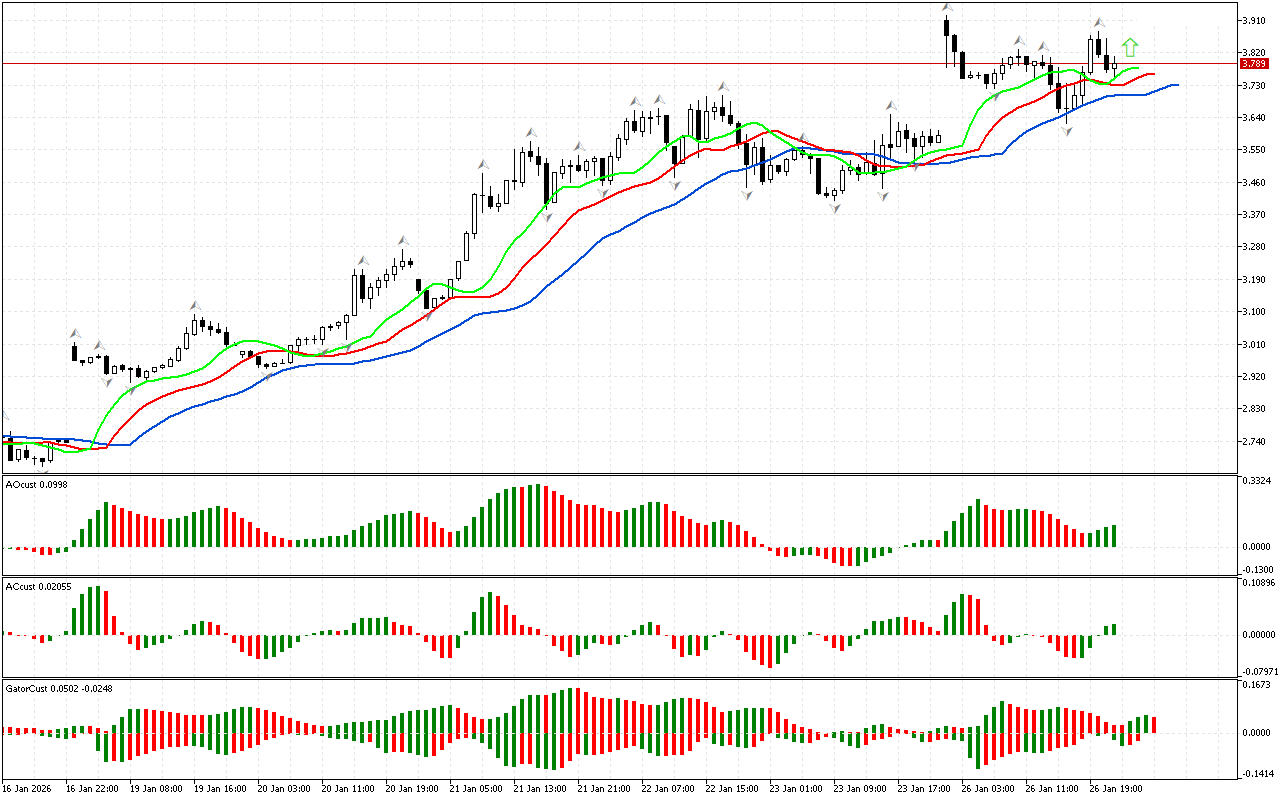Screen dimensions: 1280x800
Task: Click the ACcust 0.02055 indicator label
Action: pyautogui.click(x=37, y=584)
